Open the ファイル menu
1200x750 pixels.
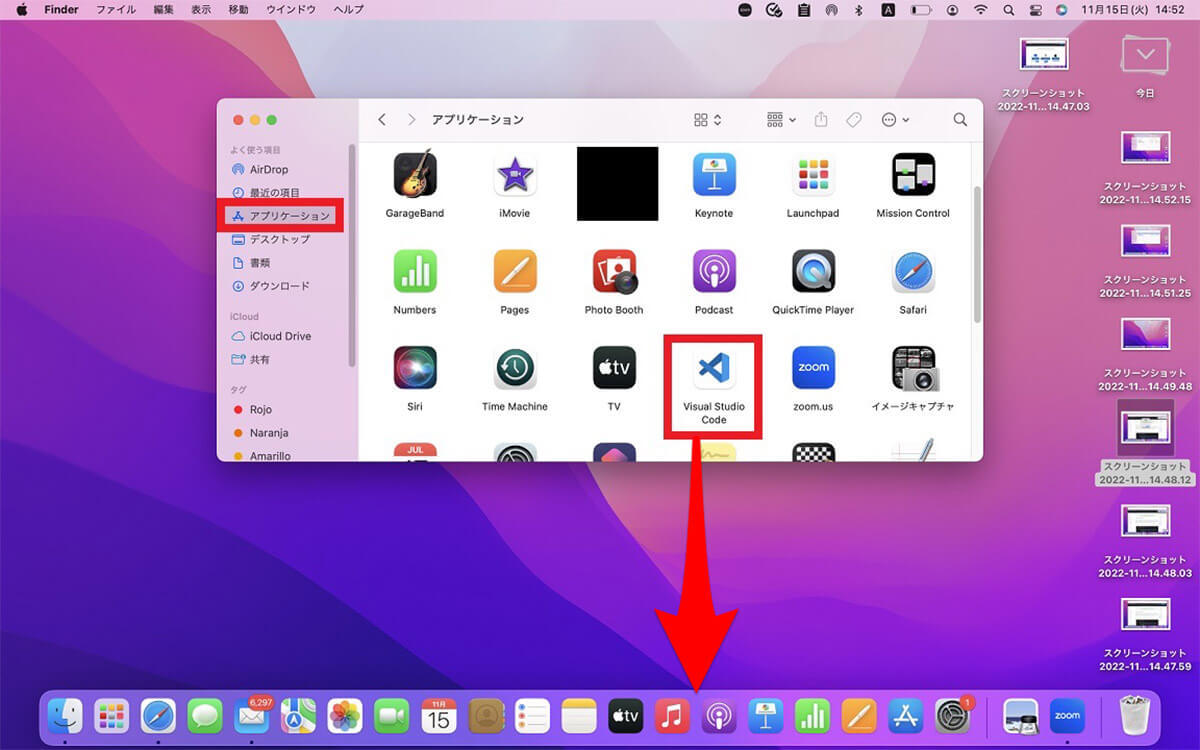click(x=116, y=9)
